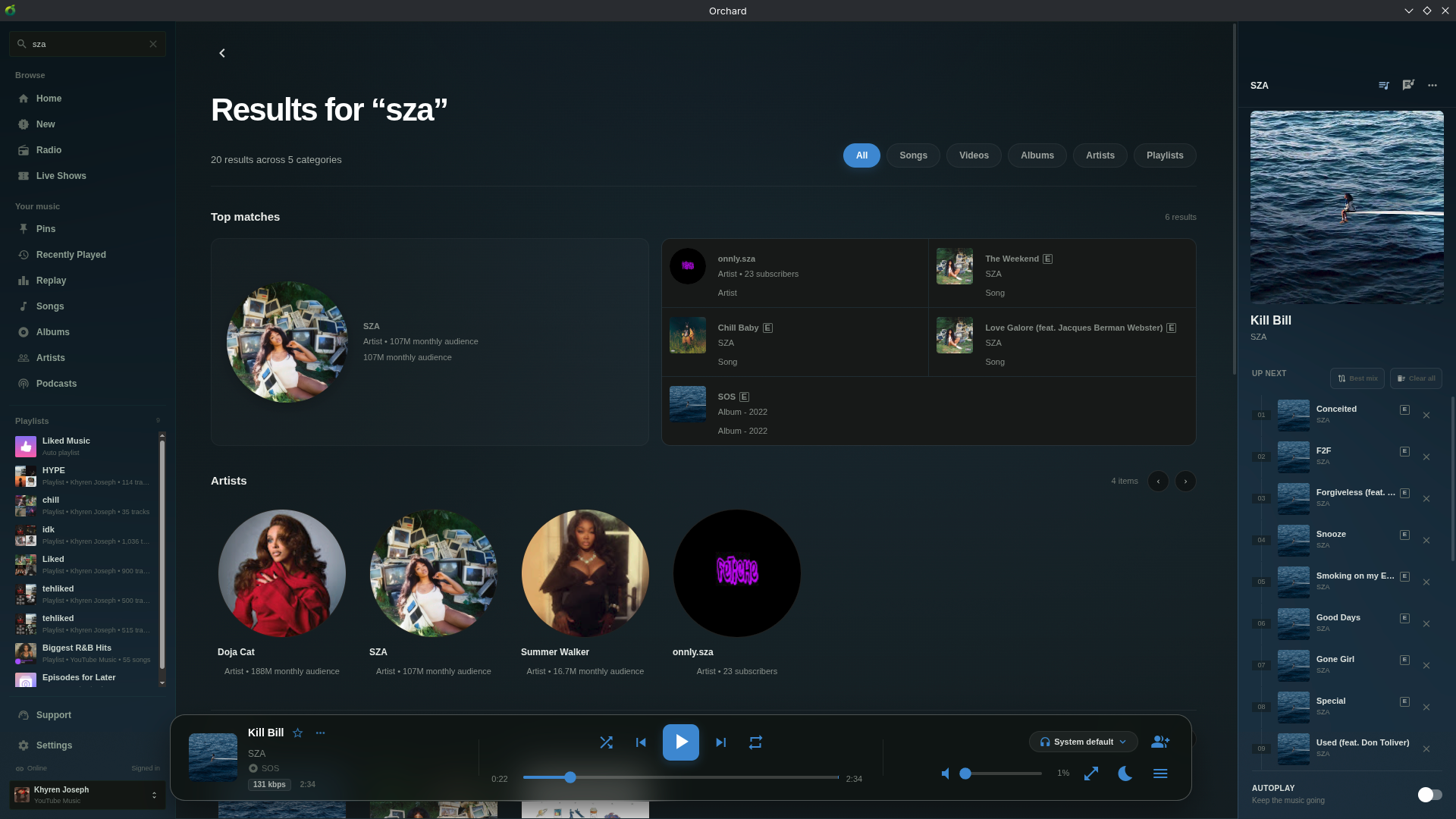This screenshot has height=819, width=1456.
Task: Select the All filter tab
Action: pos(861,155)
